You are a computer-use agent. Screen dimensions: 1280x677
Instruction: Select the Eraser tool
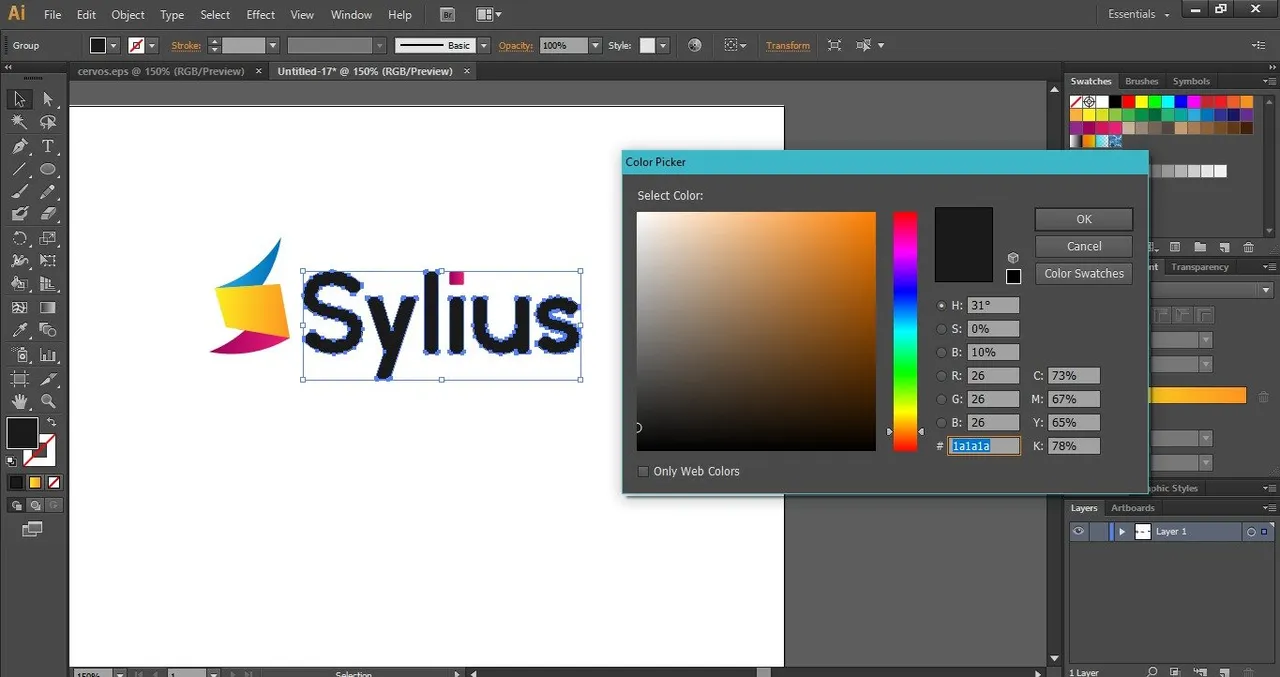click(47, 214)
